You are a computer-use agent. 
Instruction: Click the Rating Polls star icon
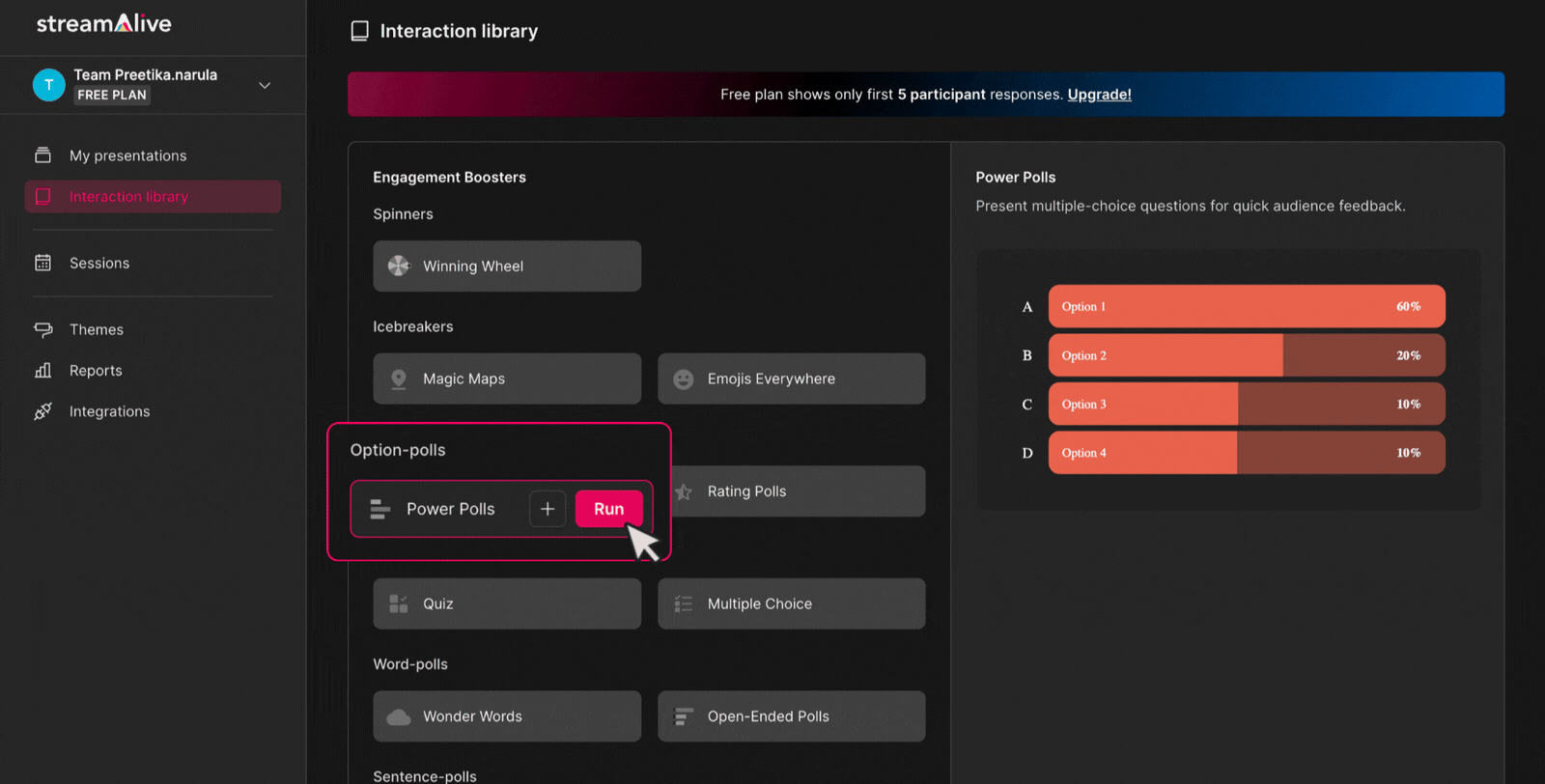coord(684,491)
